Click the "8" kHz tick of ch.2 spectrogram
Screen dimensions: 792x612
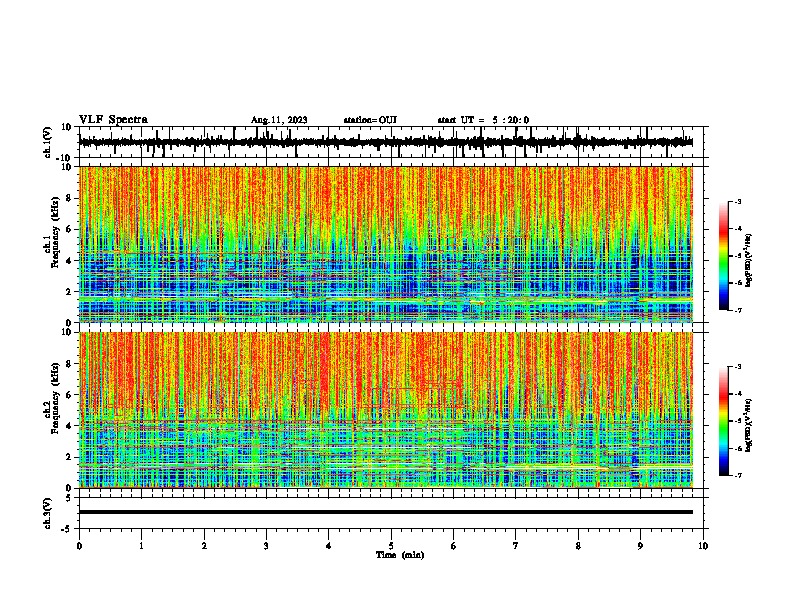pyautogui.click(x=69, y=364)
